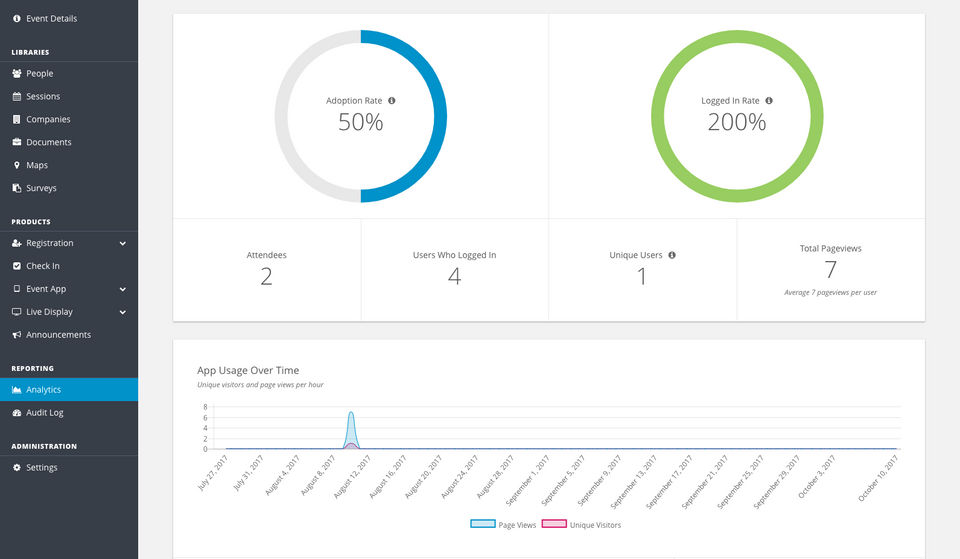The image size is (960, 559).
Task: Click the Settings gear icon
Action: coord(17,467)
